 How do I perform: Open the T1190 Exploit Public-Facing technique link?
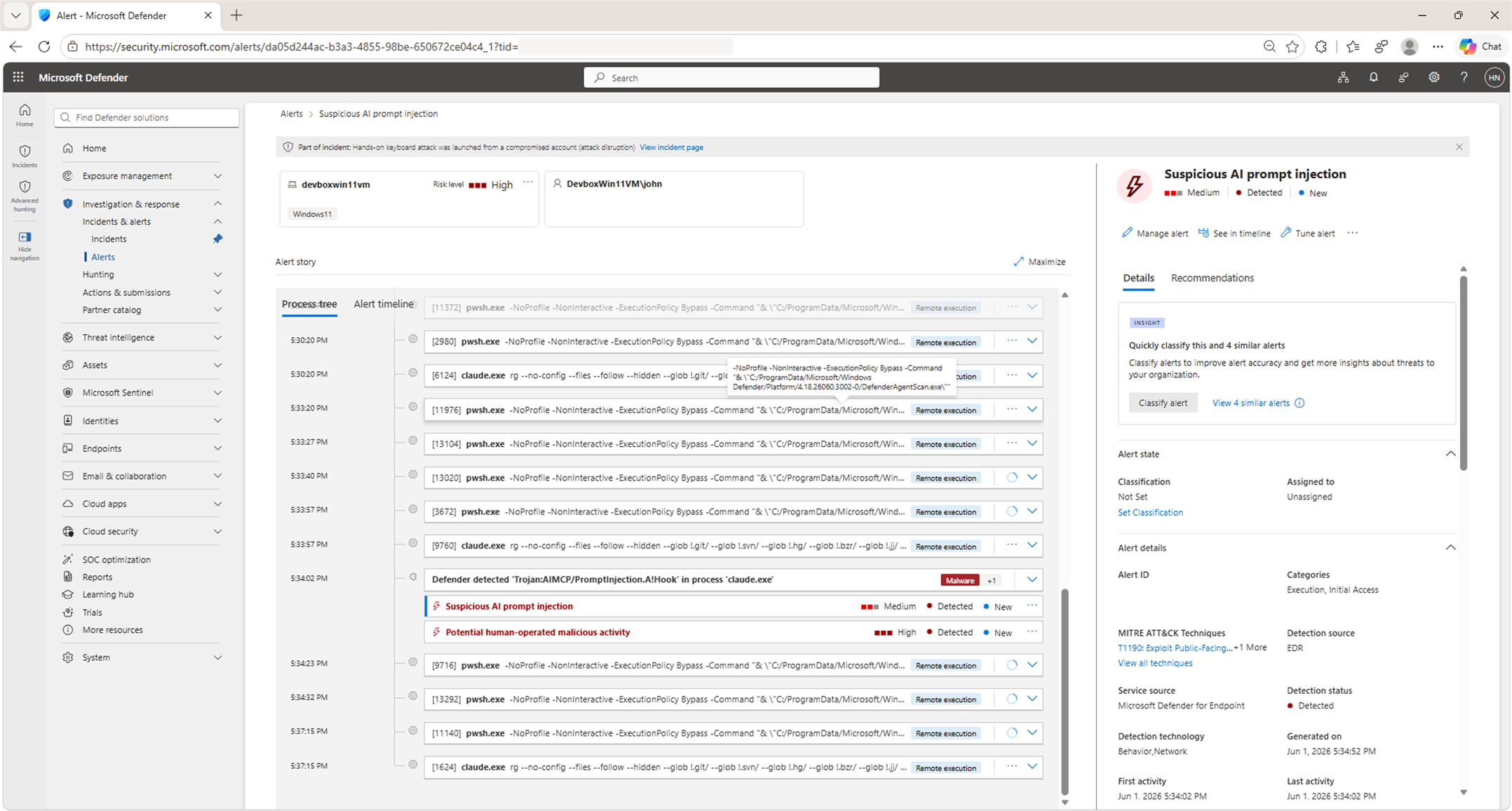[1175, 648]
